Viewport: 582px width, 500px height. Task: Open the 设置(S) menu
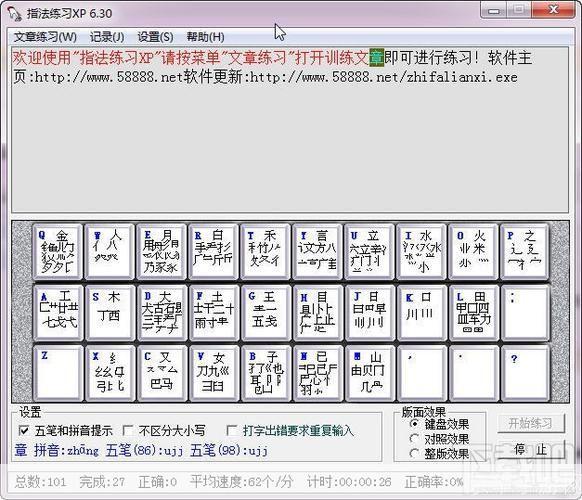[x=155, y=37]
